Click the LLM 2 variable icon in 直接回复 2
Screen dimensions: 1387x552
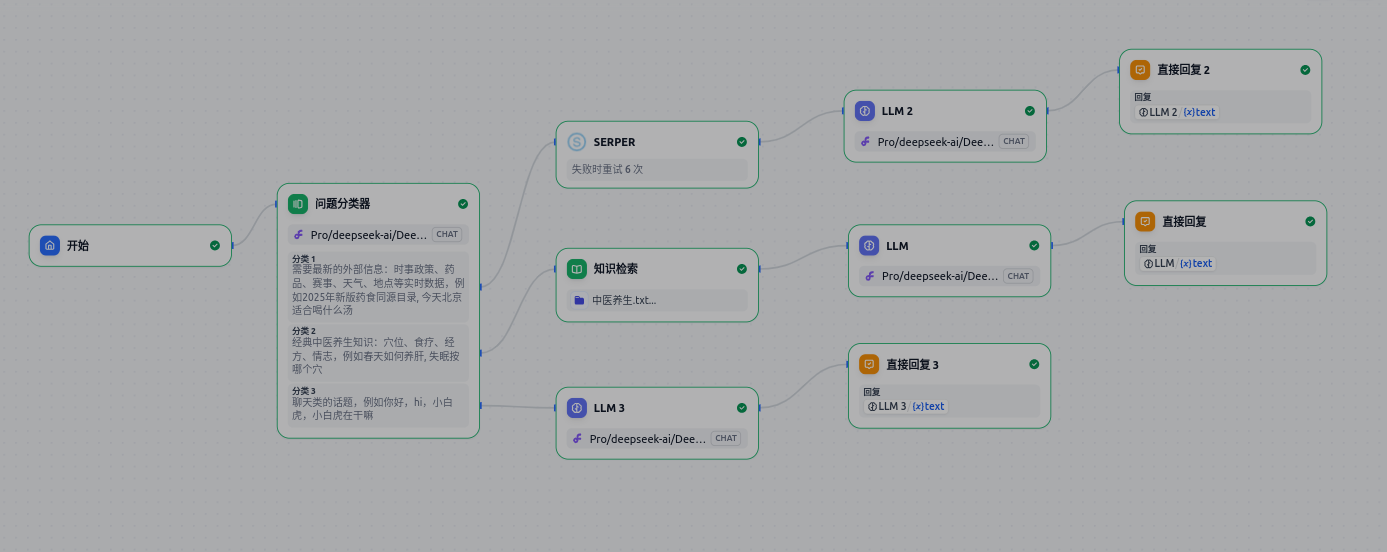(1144, 112)
